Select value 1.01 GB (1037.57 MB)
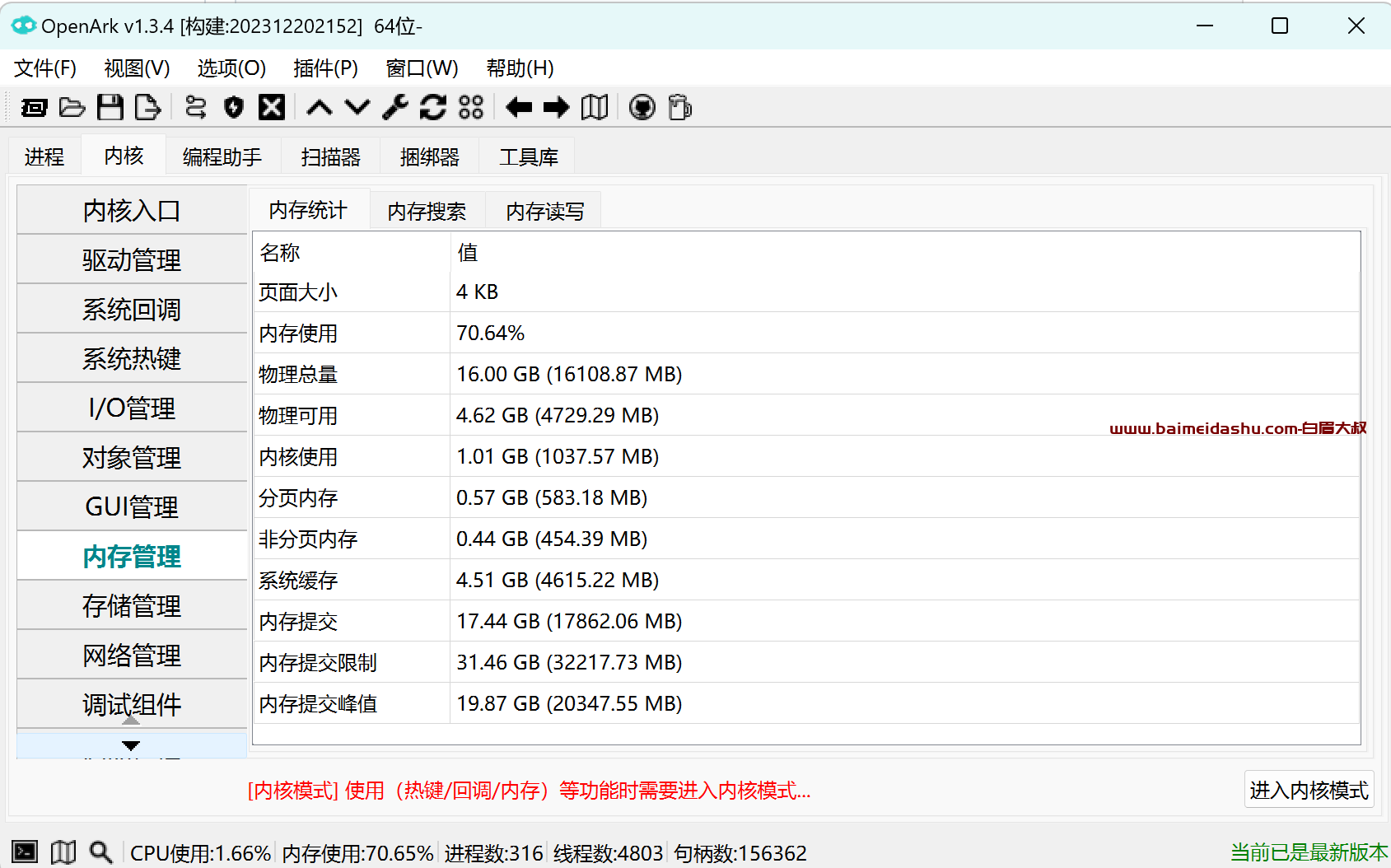 click(558, 456)
